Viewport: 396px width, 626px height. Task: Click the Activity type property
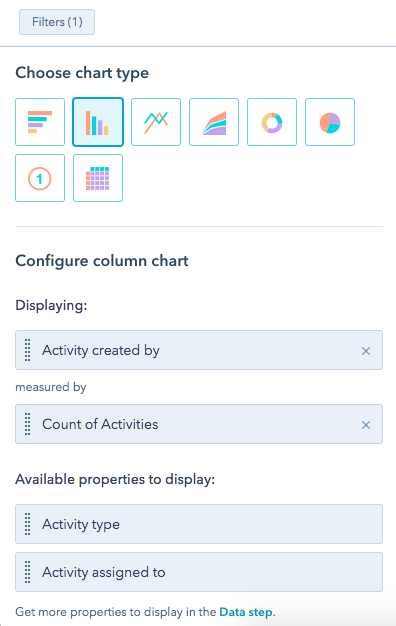click(x=199, y=524)
